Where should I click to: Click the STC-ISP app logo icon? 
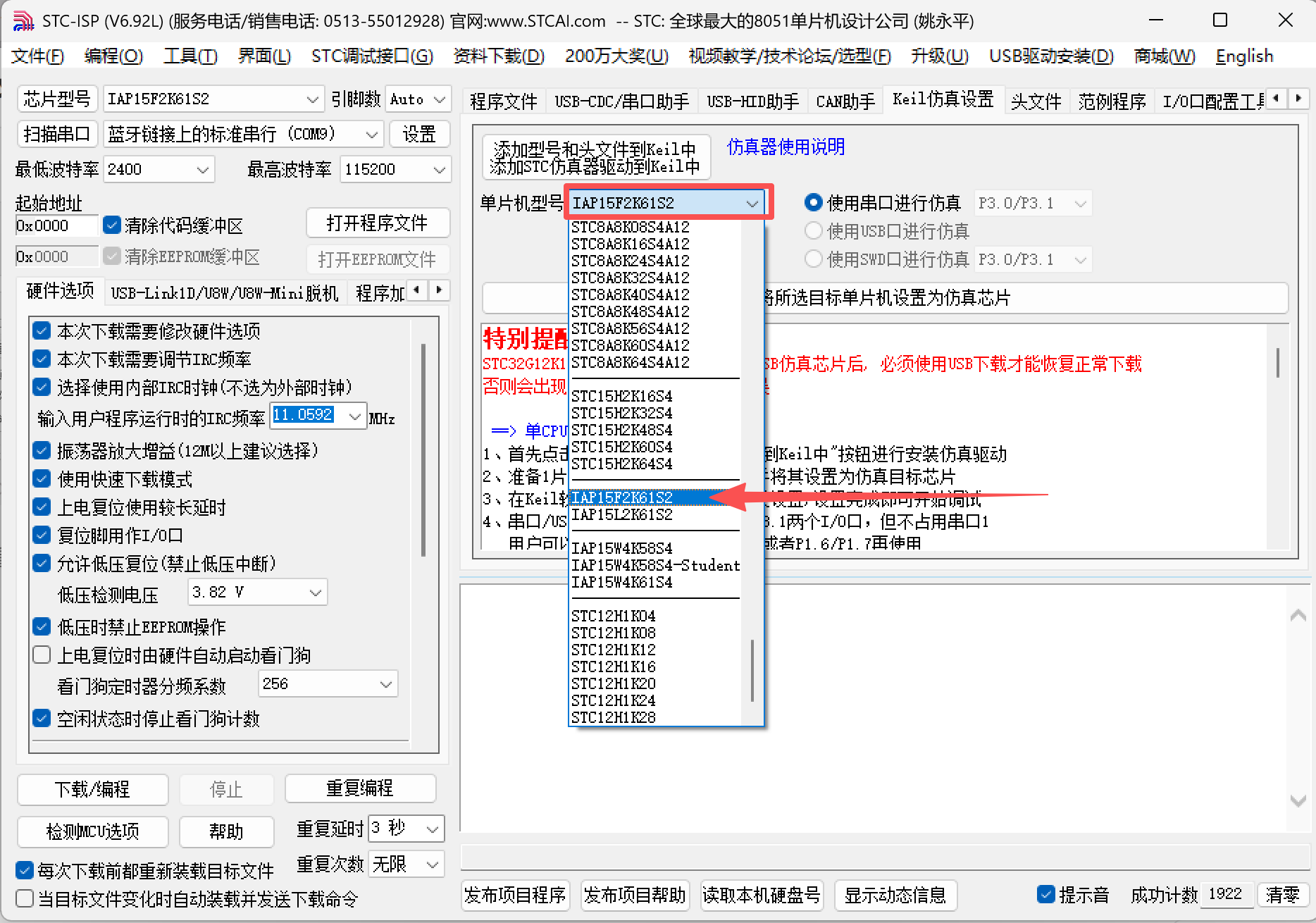point(23,21)
